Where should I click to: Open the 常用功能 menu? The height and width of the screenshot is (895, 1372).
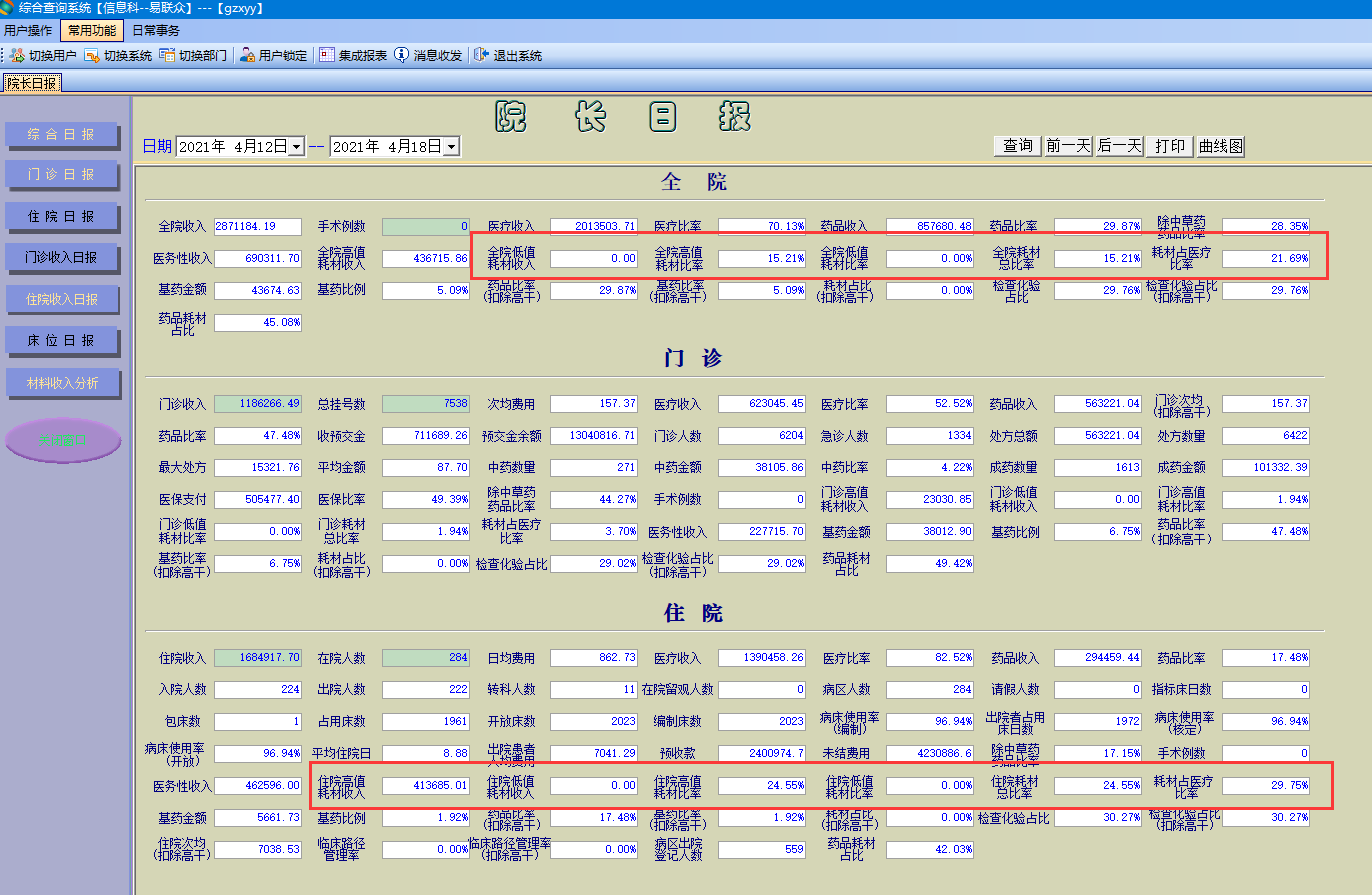tap(93, 31)
